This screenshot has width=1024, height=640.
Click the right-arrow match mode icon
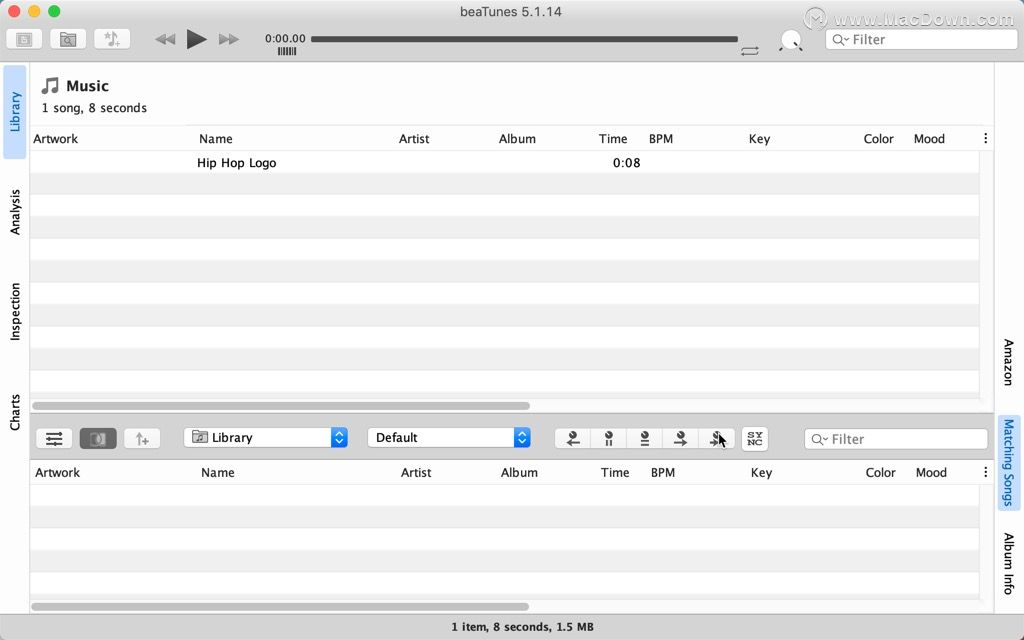(680, 439)
